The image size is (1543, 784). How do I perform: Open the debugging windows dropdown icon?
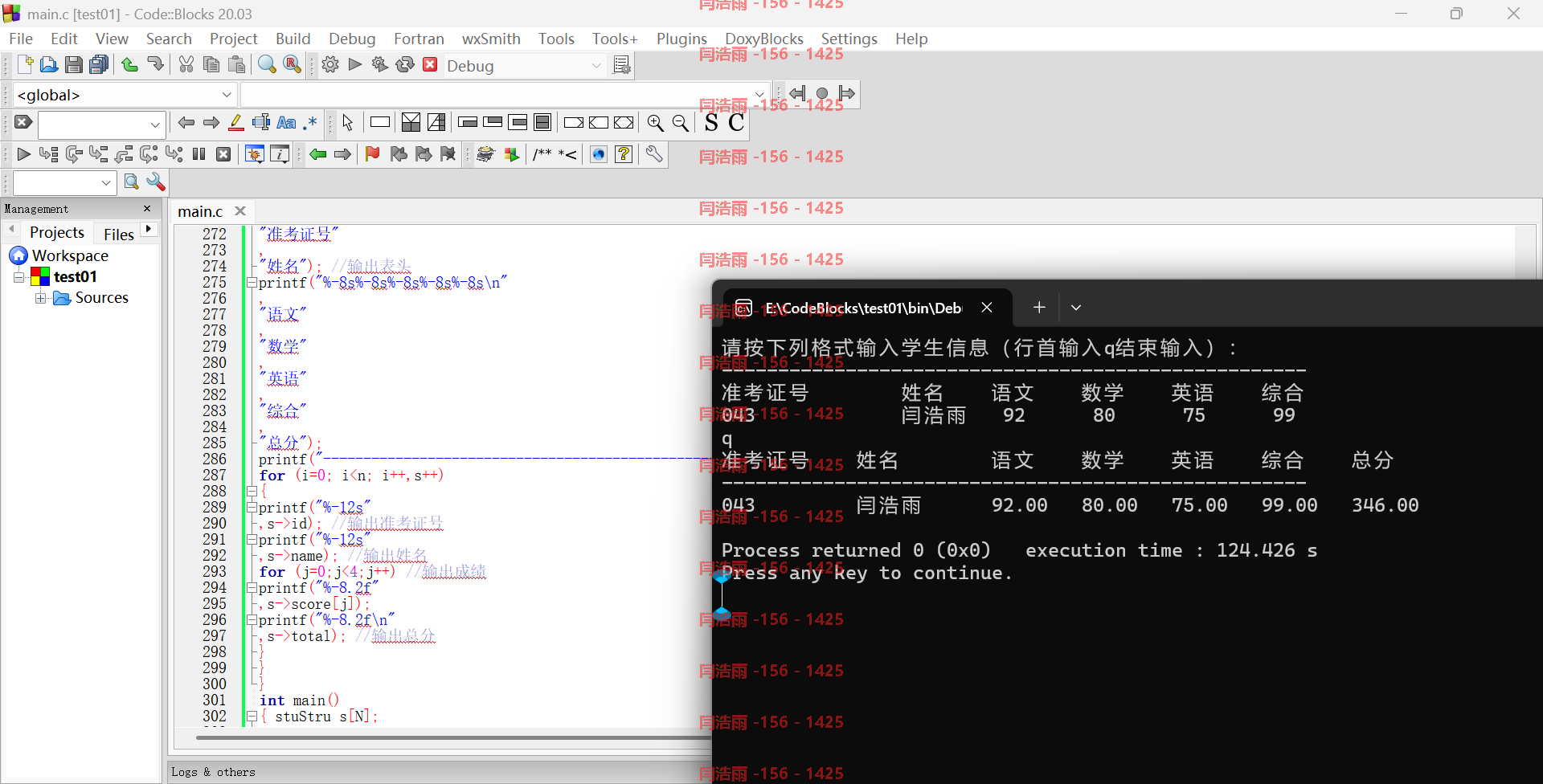pos(255,154)
